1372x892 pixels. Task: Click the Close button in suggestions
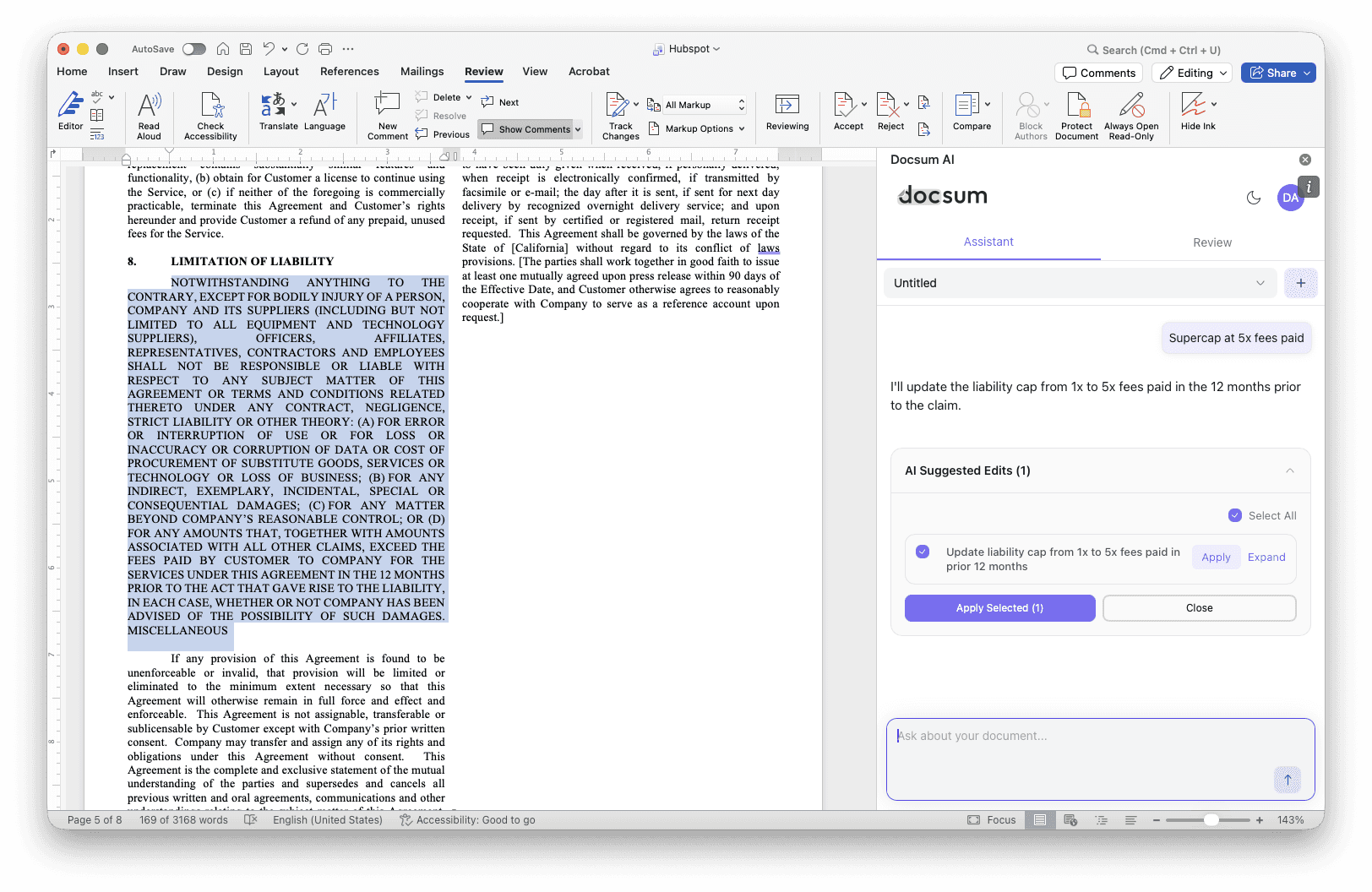(1200, 608)
